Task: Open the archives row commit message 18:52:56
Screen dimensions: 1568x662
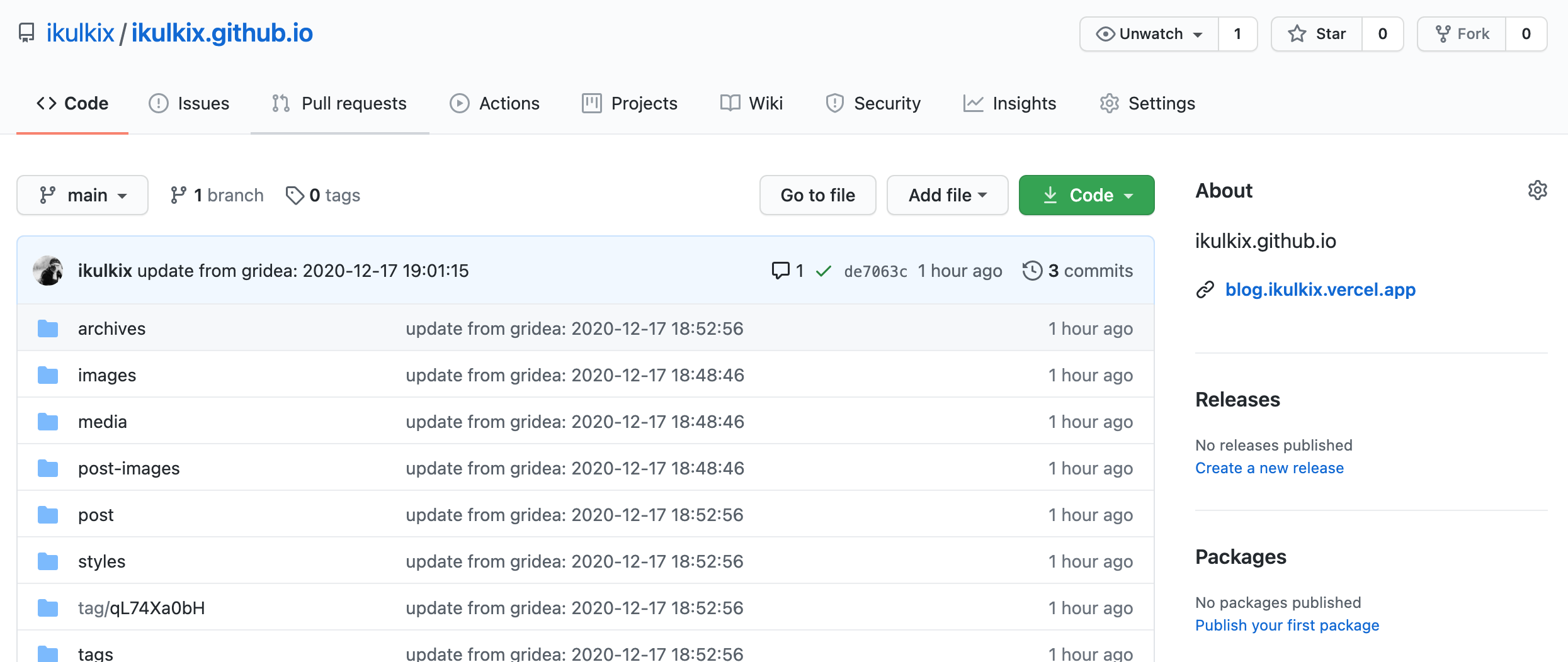Action: 574,328
